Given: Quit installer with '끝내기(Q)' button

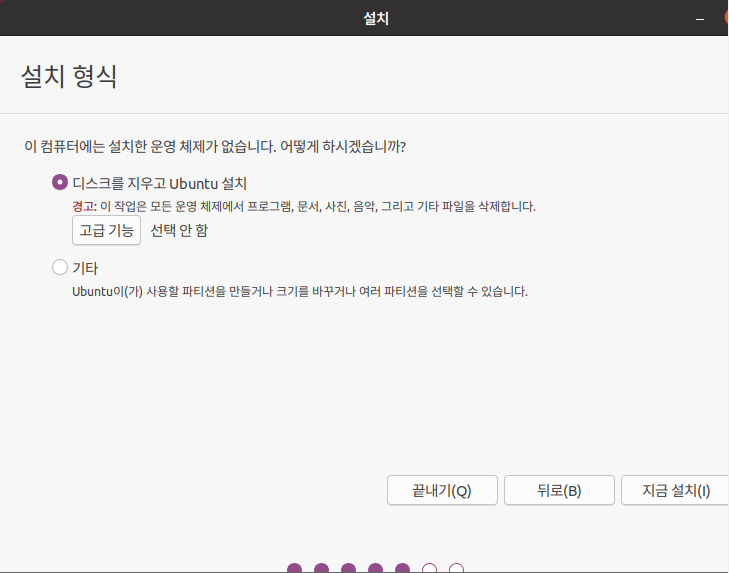Looking at the screenshot, I should click(x=442, y=490).
